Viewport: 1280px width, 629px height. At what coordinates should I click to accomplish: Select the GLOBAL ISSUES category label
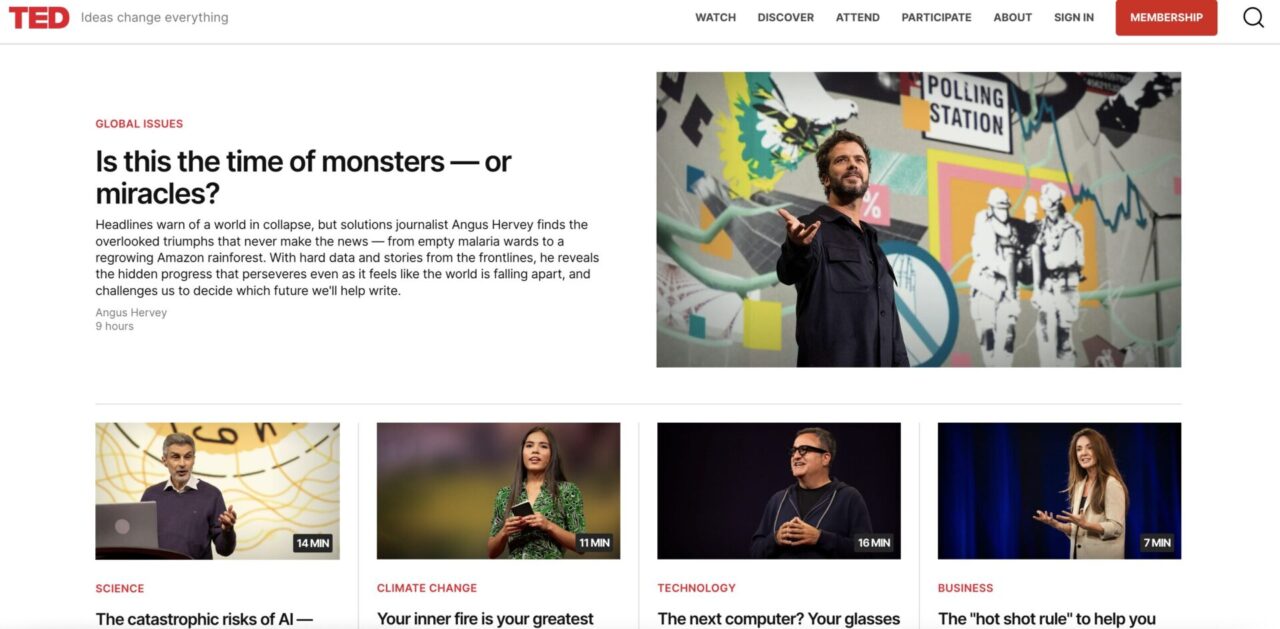point(139,124)
